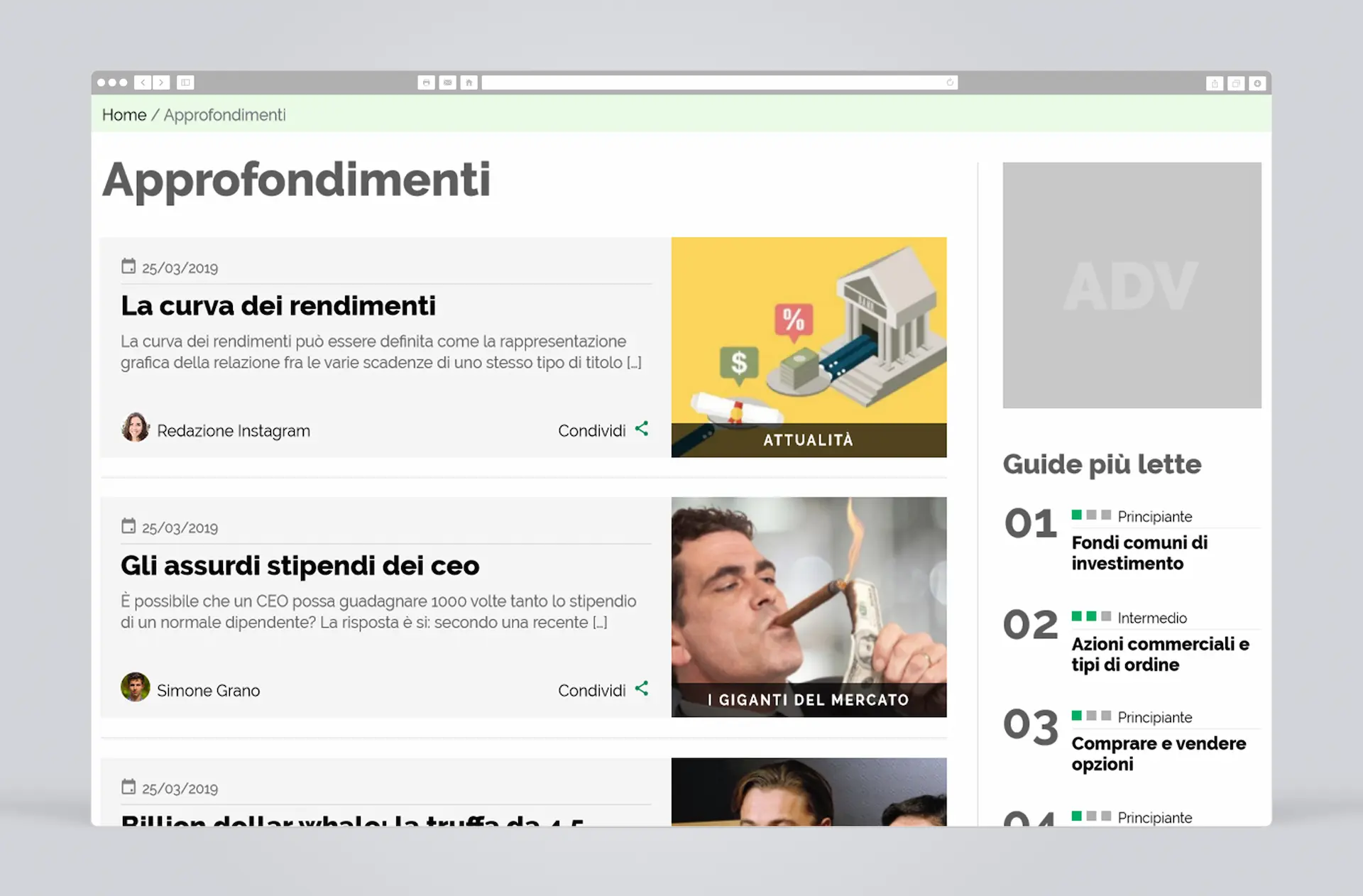Image resolution: width=1363 pixels, height=896 pixels.
Task: Click the Home breadcrumb link
Action: click(124, 115)
